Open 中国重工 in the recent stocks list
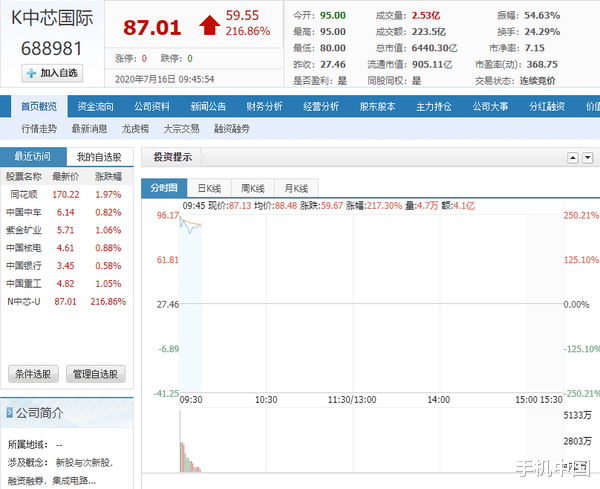This screenshot has height=489, width=600. point(24,284)
